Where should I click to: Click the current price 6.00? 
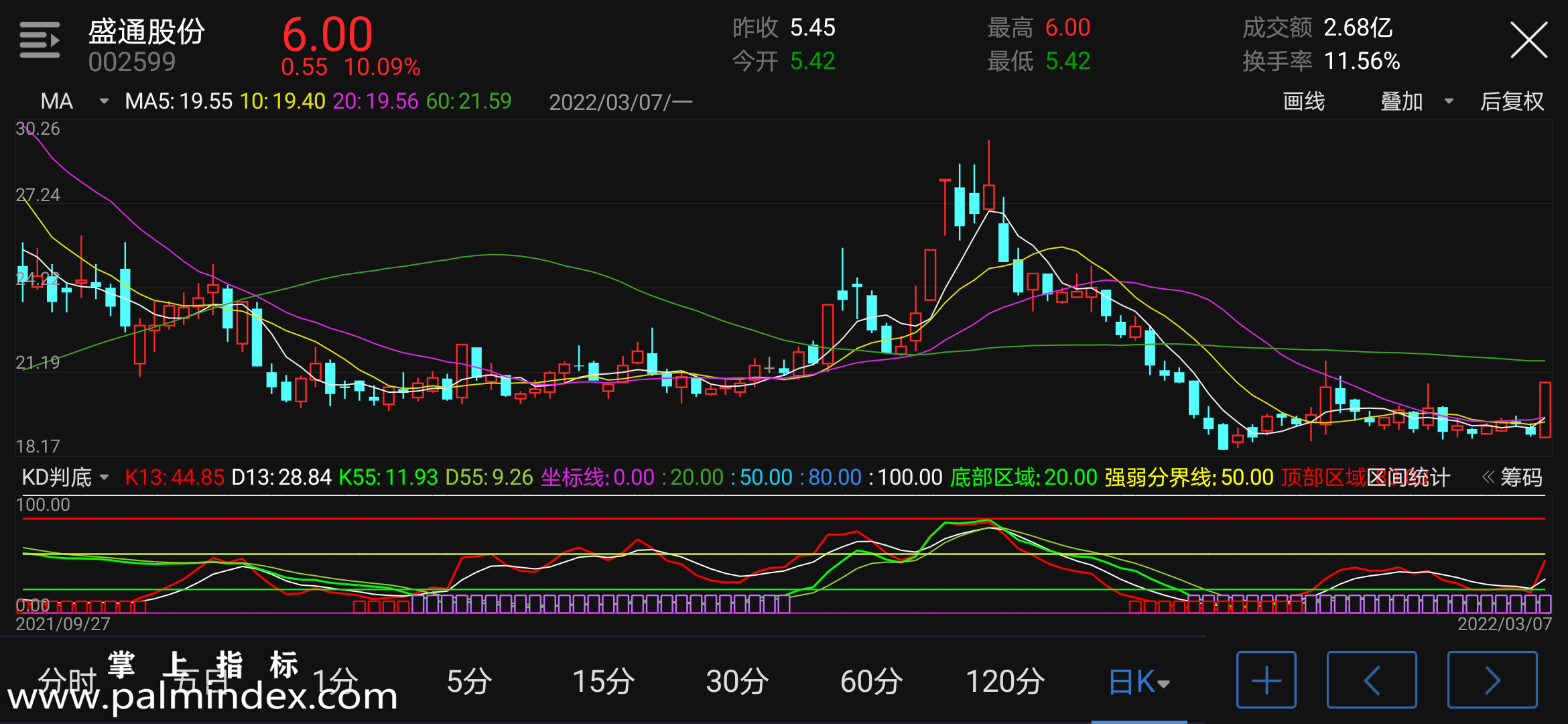click(x=327, y=34)
